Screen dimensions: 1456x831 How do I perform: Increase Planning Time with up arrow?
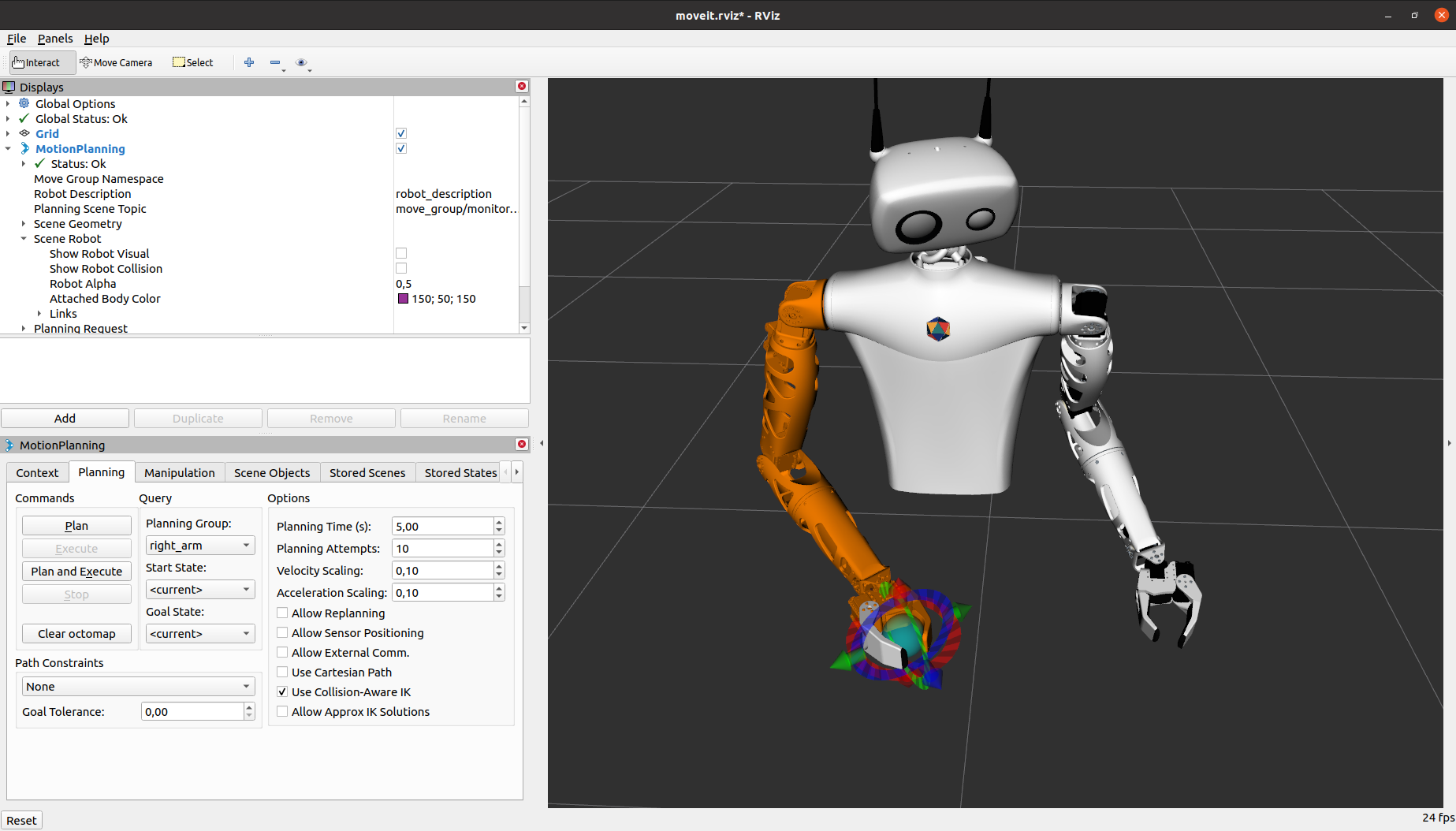click(499, 522)
